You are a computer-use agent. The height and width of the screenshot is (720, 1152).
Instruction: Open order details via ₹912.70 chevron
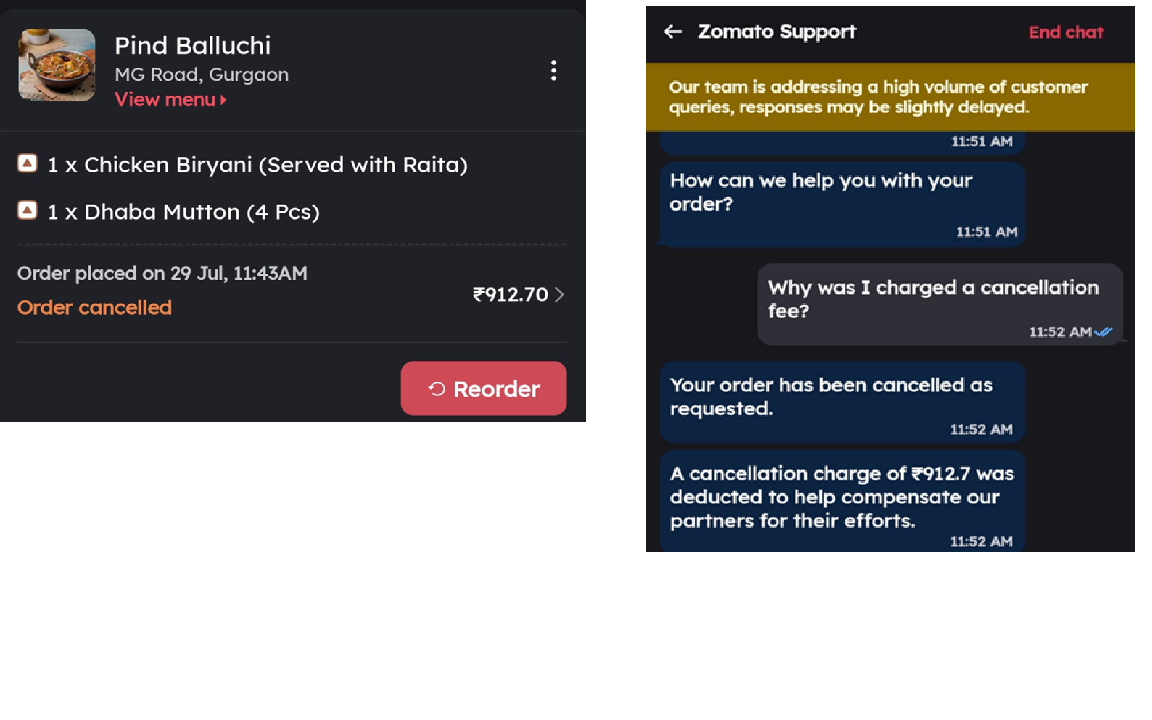(560, 294)
